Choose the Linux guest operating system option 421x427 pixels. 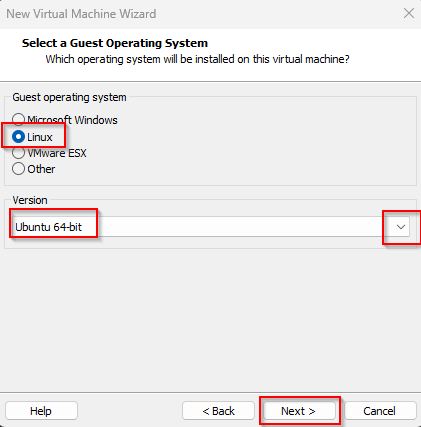click(x=18, y=137)
